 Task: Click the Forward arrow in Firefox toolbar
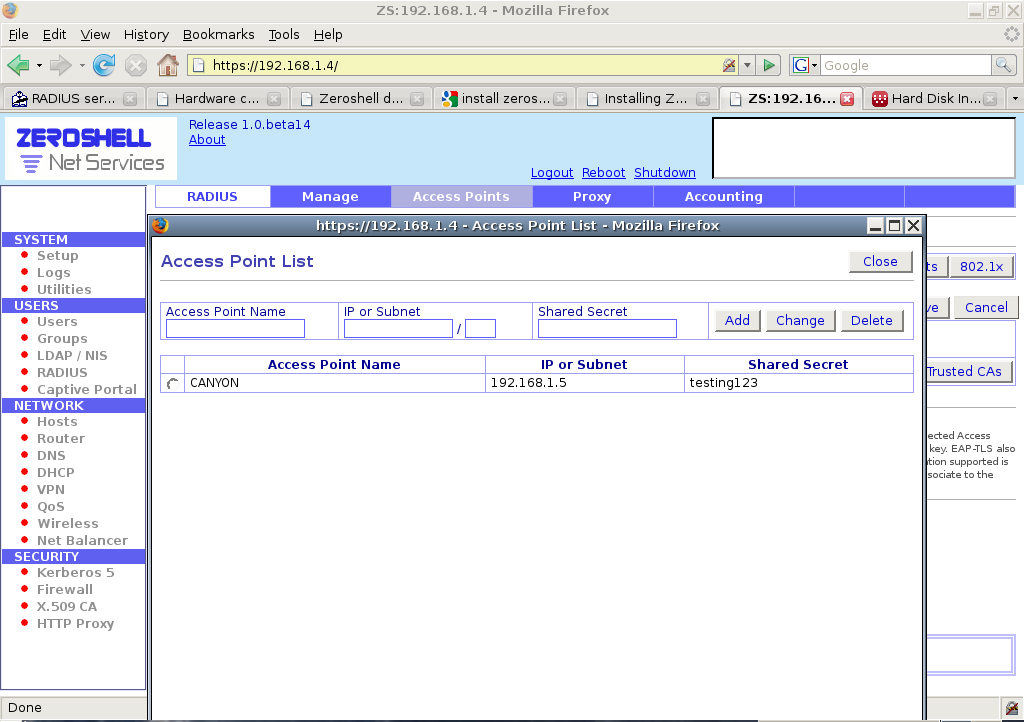[61, 65]
